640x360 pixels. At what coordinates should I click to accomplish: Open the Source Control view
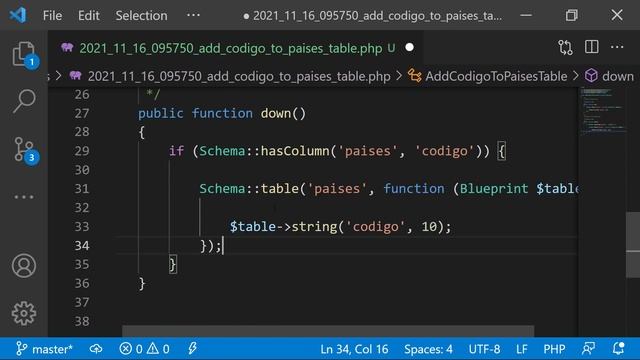24,150
